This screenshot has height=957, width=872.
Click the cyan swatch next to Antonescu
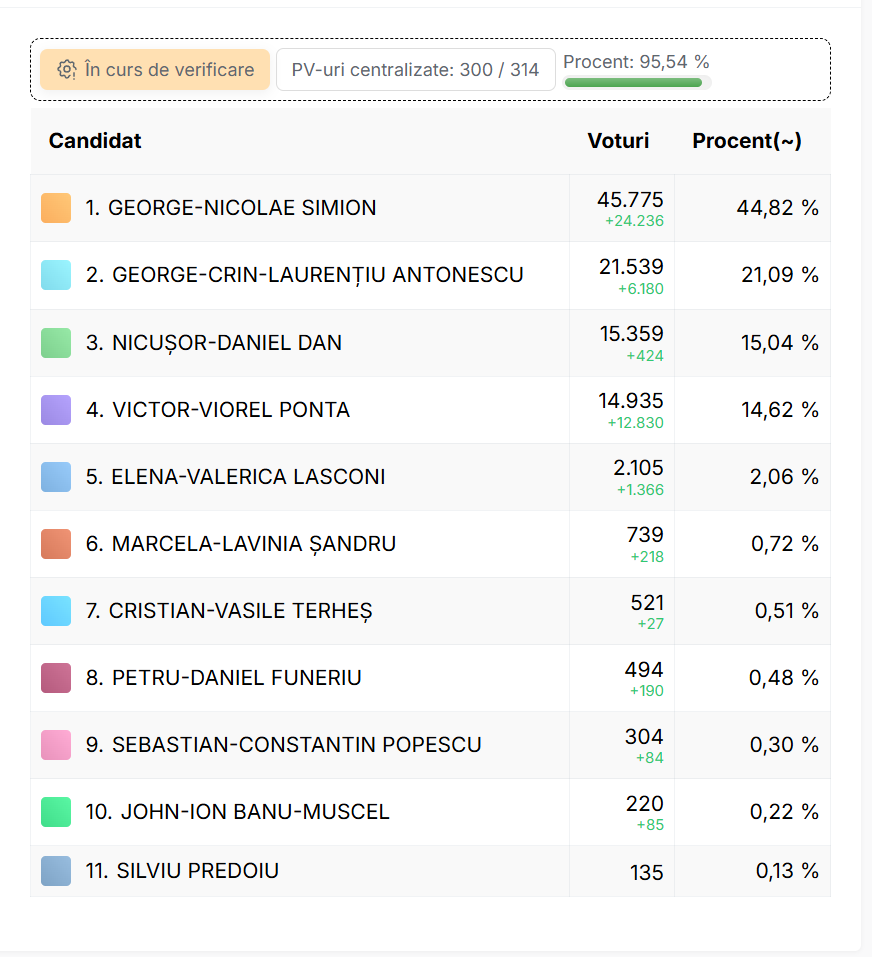click(56, 275)
